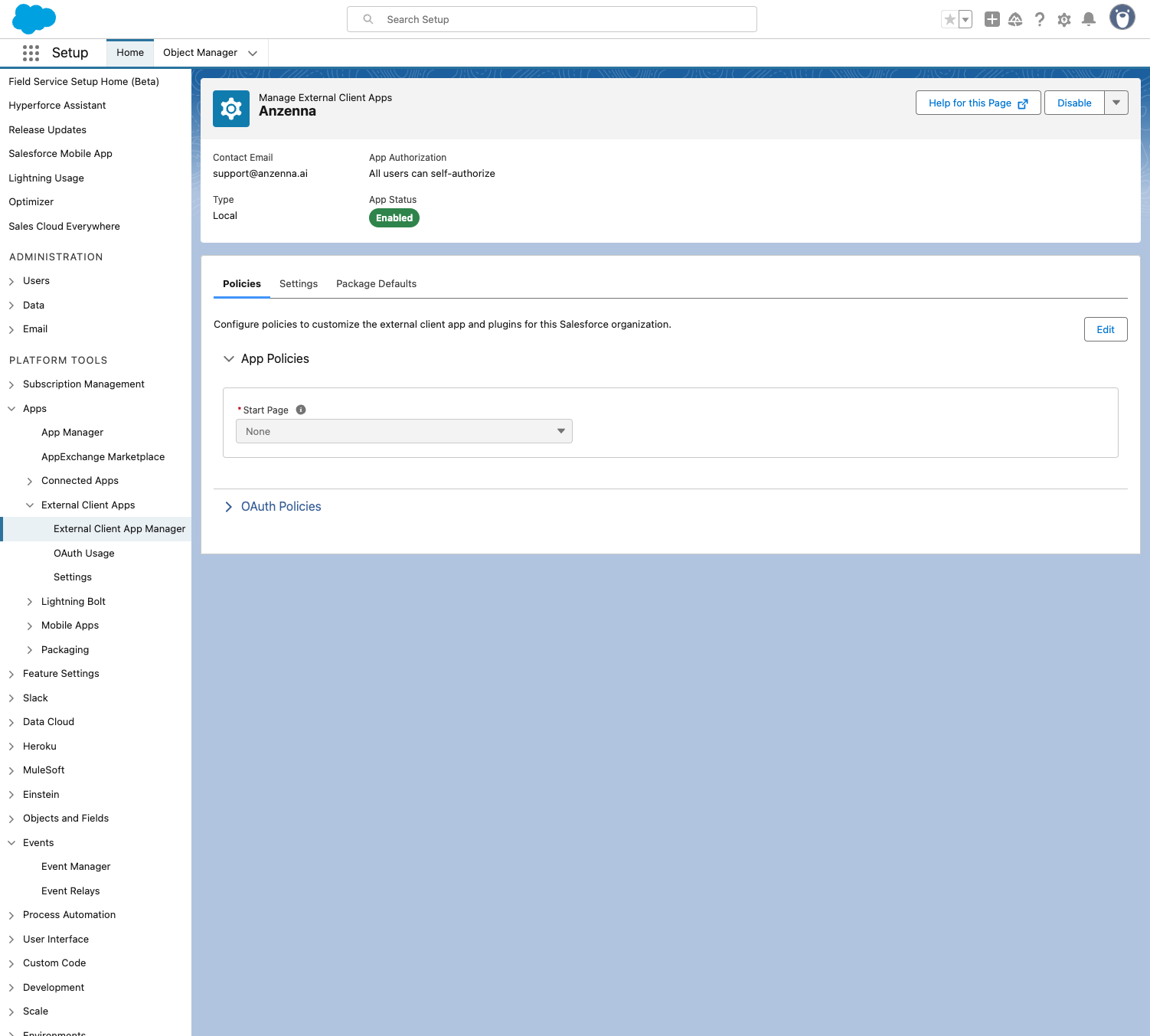Click the Edit policies button
Screen dimensions: 1150x1036
pos(1105,329)
